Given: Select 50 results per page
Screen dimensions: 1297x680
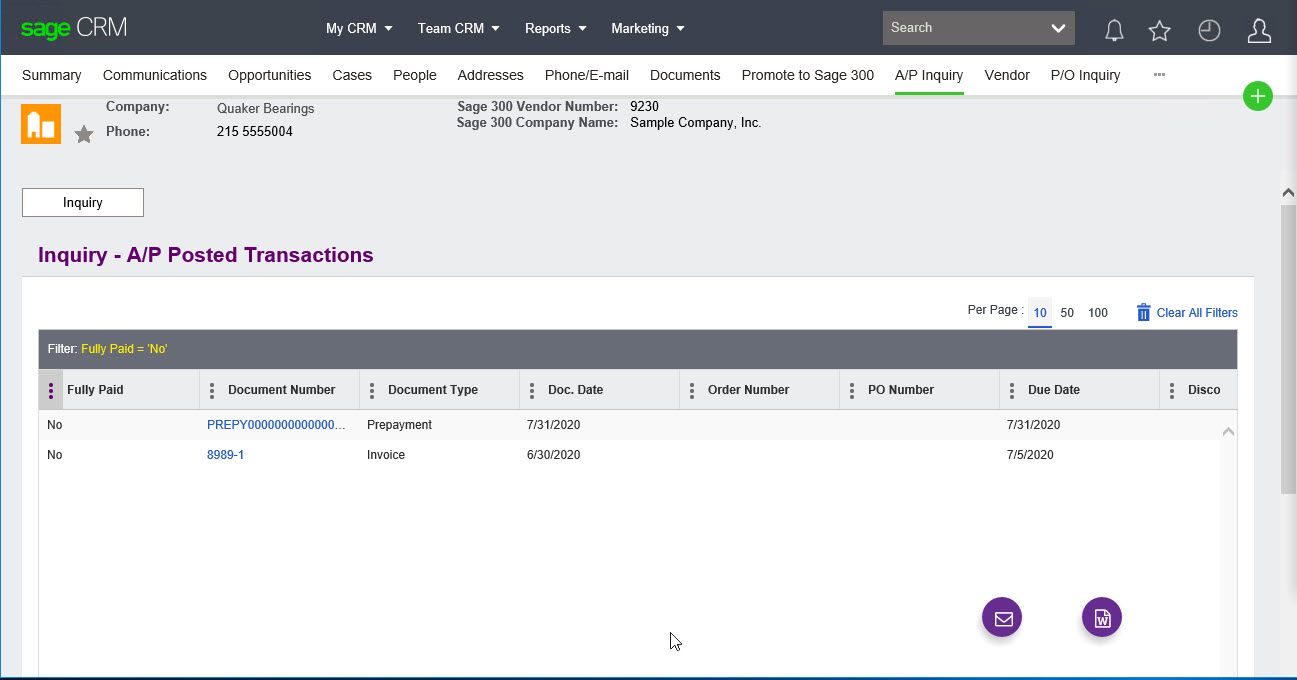Looking at the screenshot, I should [1067, 312].
